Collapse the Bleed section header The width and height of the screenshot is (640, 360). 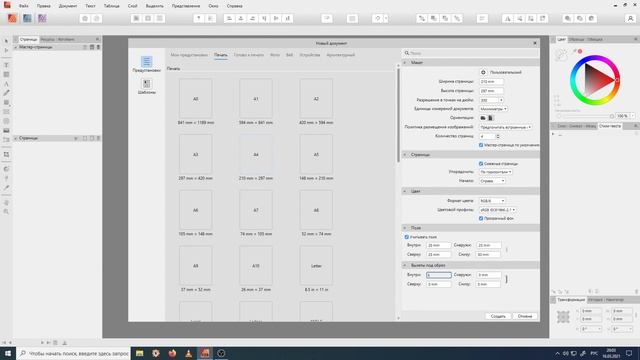[471, 265]
